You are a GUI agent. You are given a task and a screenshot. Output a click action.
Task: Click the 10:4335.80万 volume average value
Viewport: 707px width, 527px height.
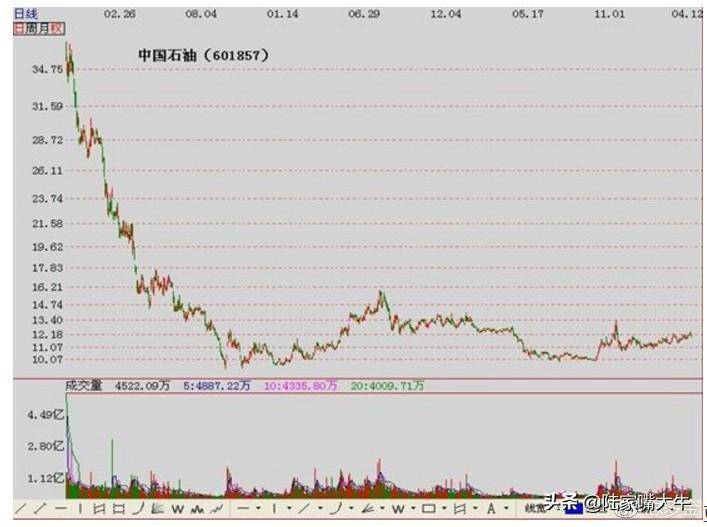pyautogui.click(x=300, y=386)
